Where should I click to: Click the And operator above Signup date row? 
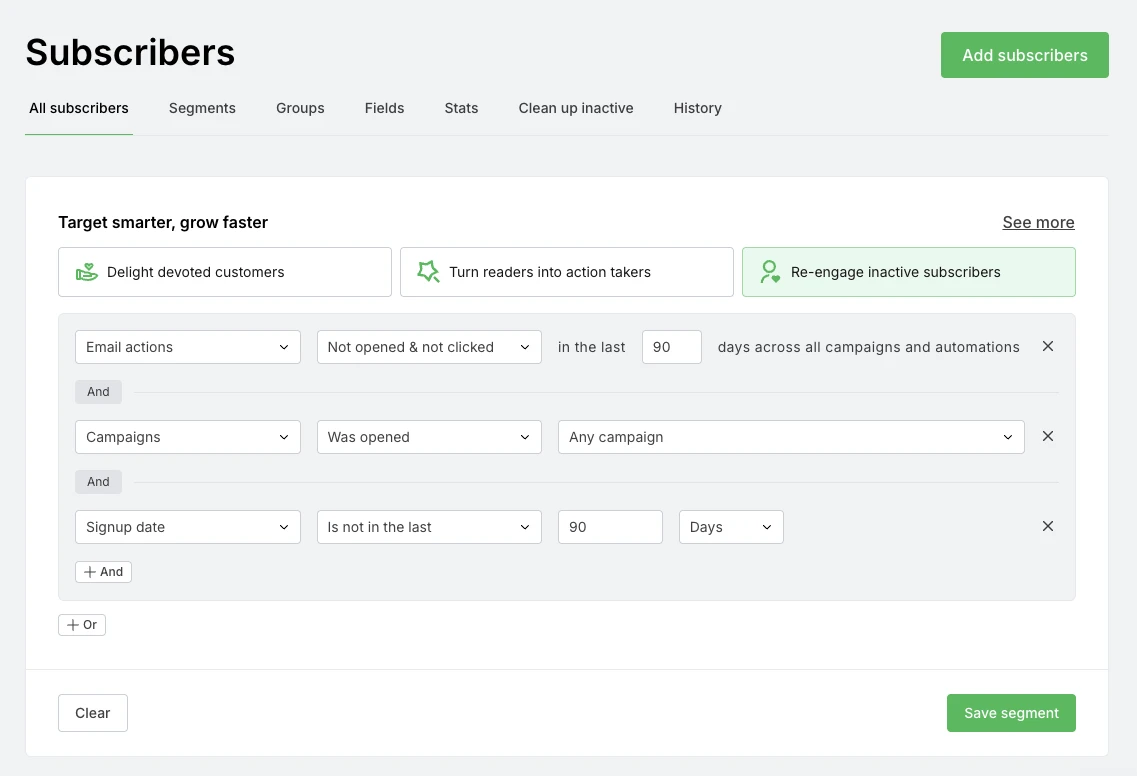(x=99, y=482)
